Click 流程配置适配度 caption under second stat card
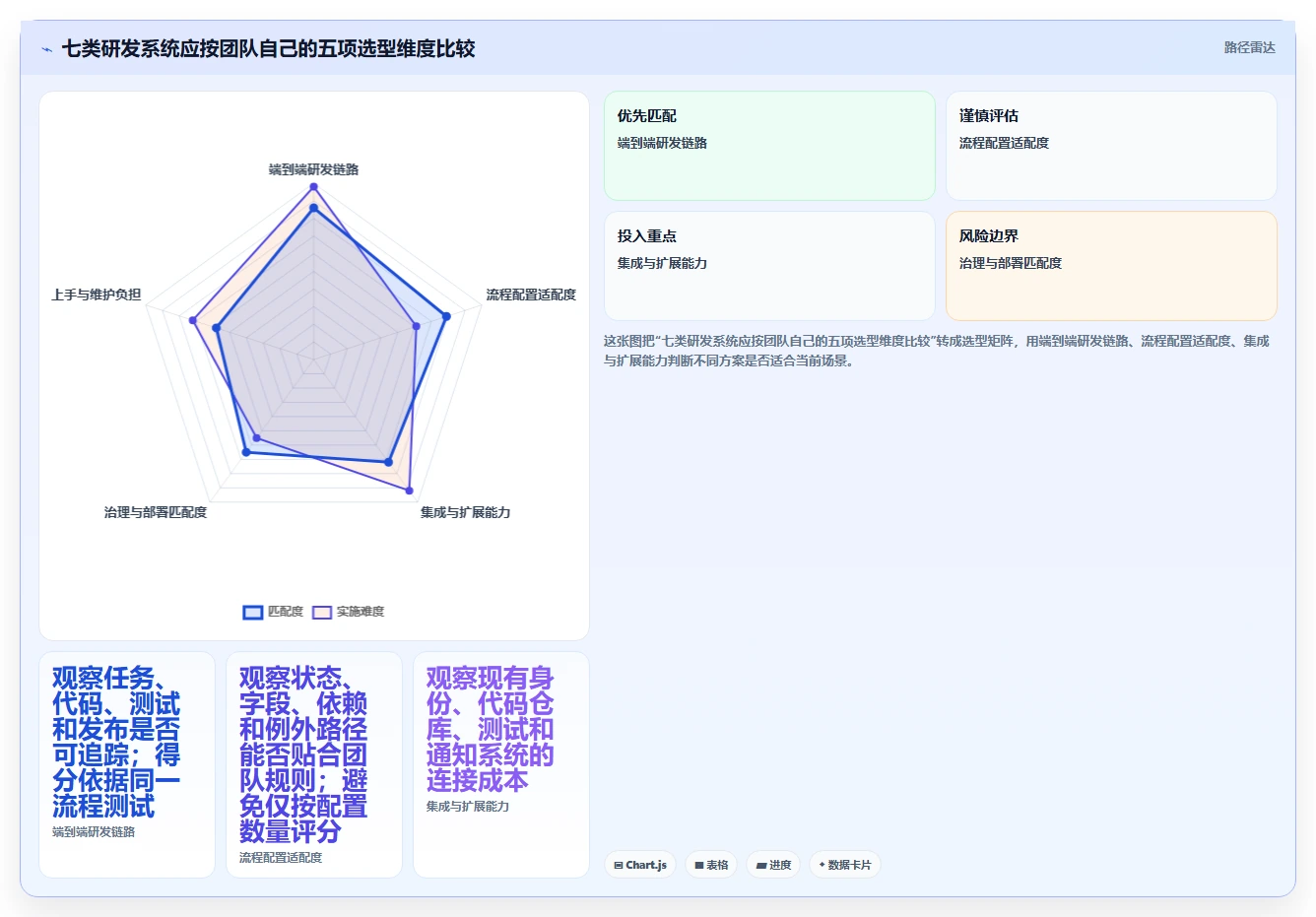This screenshot has height=917, width=1316. (x=281, y=858)
